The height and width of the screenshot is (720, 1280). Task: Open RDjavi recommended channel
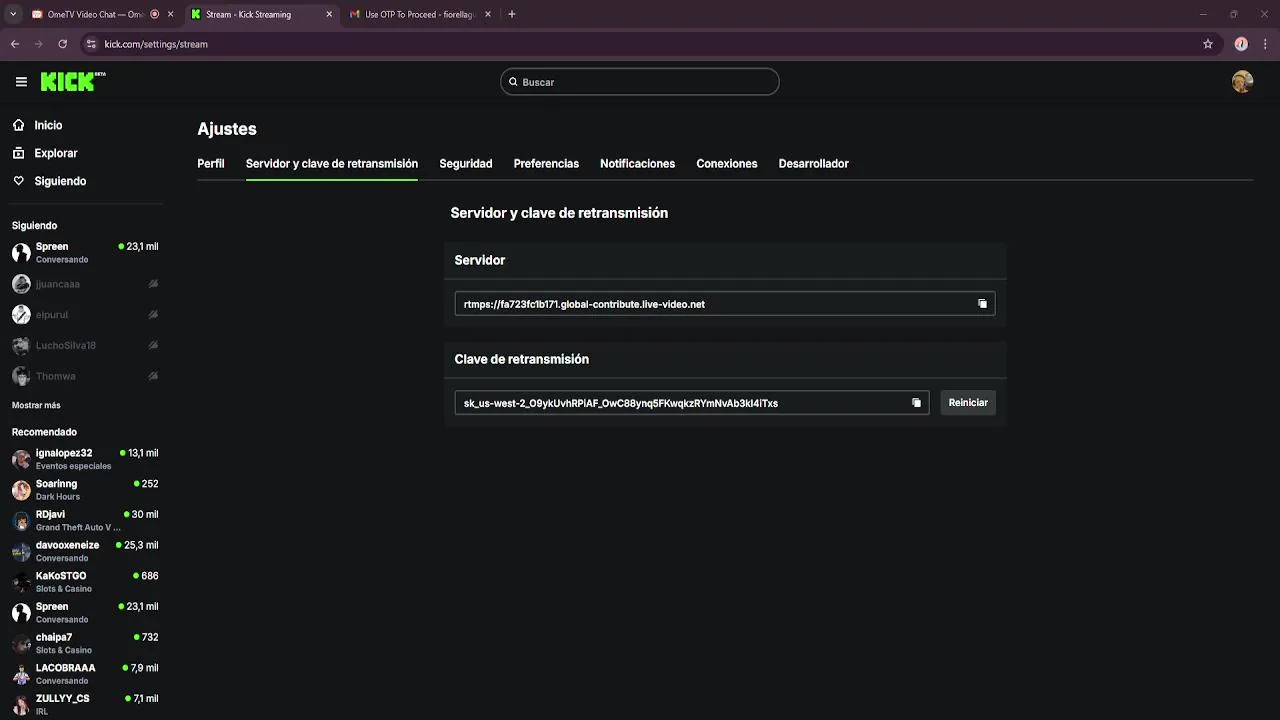click(84, 520)
